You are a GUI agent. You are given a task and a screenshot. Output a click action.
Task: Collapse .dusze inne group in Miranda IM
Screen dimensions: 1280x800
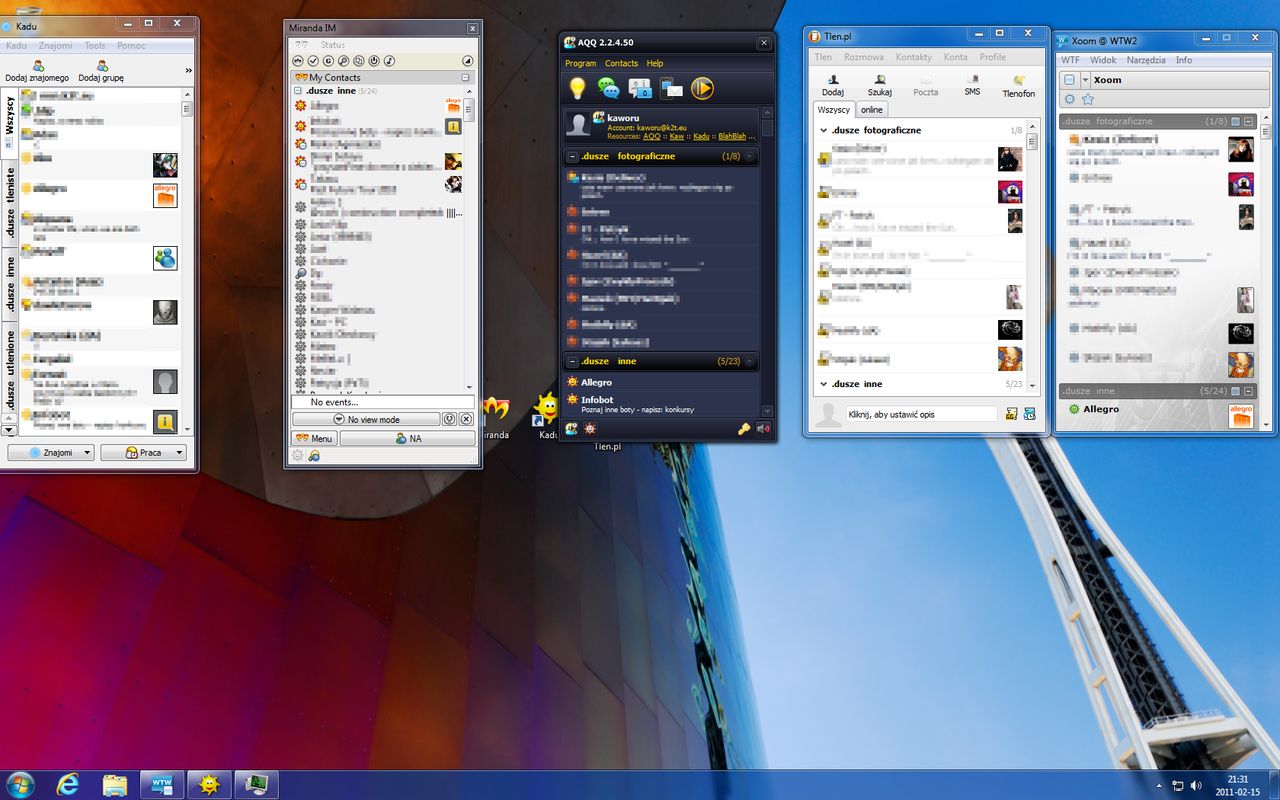(299, 91)
